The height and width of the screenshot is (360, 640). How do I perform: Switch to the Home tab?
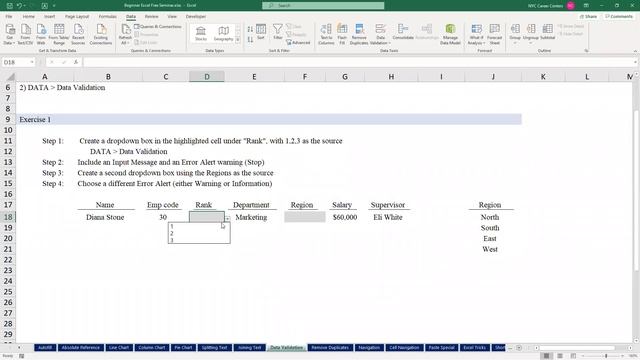pyautogui.click(x=29, y=17)
